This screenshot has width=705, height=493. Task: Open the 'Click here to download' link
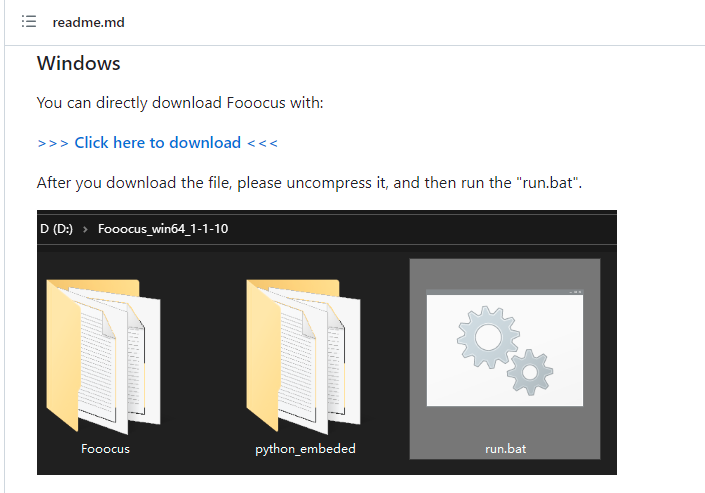(158, 143)
